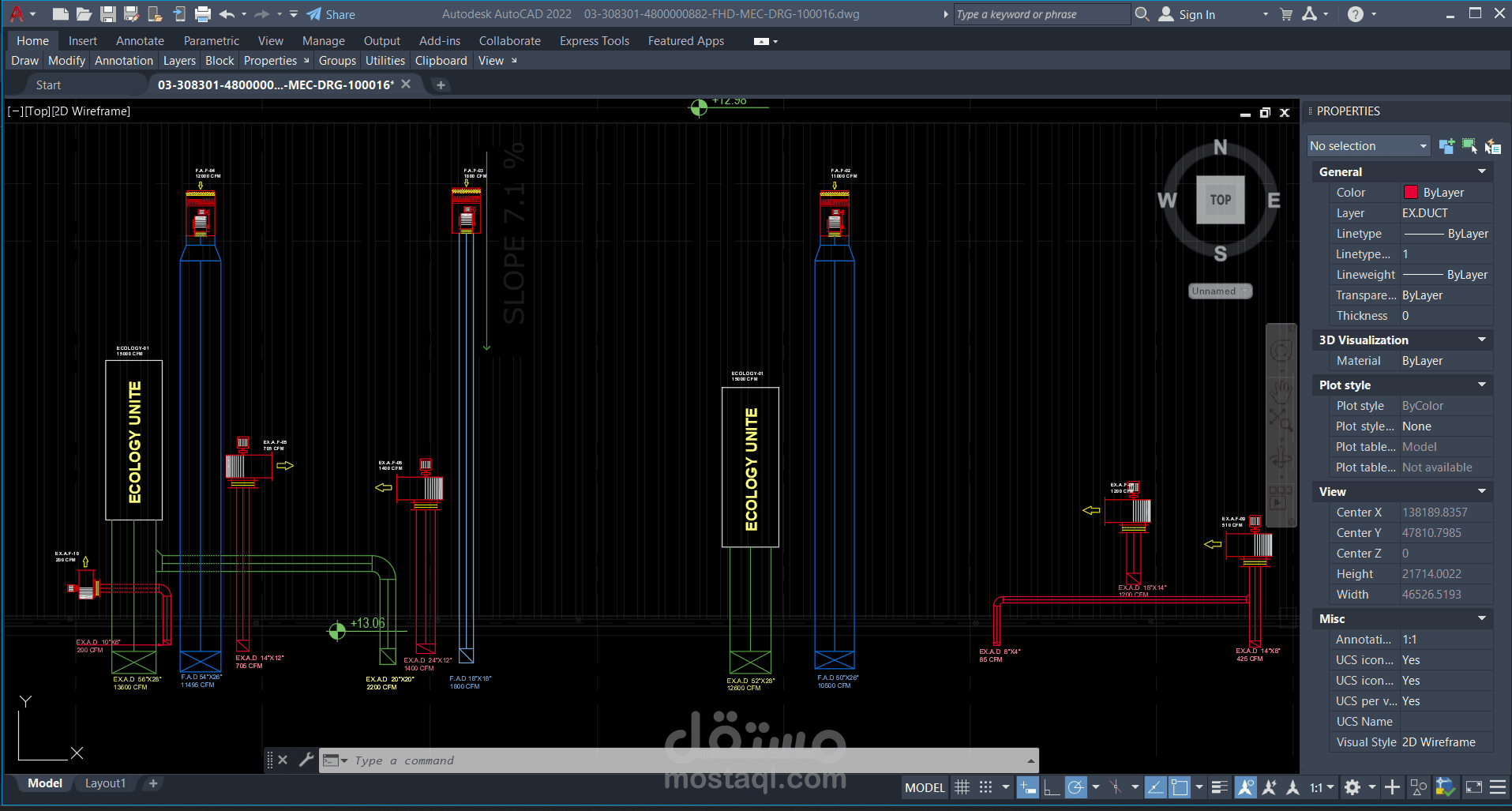The image size is (1512, 811).
Task: Click the new drawing tab plus button
Action: (441, 85)
